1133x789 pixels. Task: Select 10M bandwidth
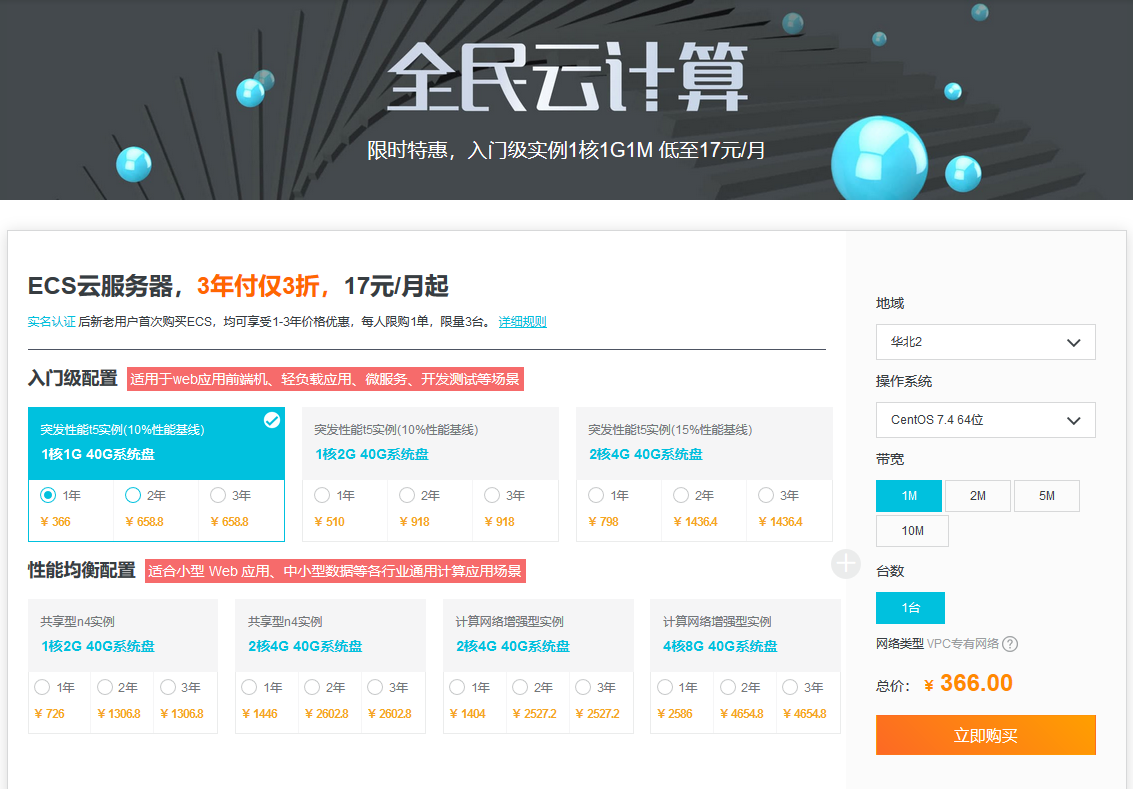point(911,531)
